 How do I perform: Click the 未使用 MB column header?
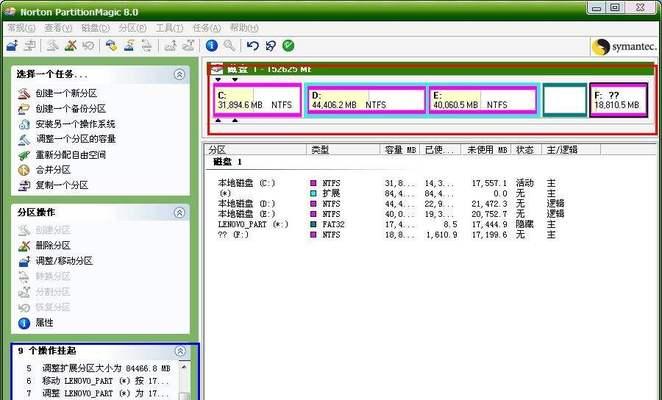[x=486, y=150]
